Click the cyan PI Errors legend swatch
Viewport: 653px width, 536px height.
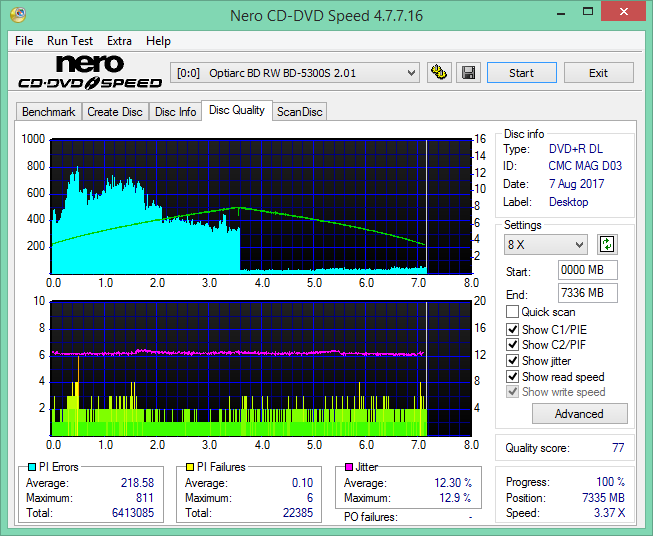click(32, 467)
